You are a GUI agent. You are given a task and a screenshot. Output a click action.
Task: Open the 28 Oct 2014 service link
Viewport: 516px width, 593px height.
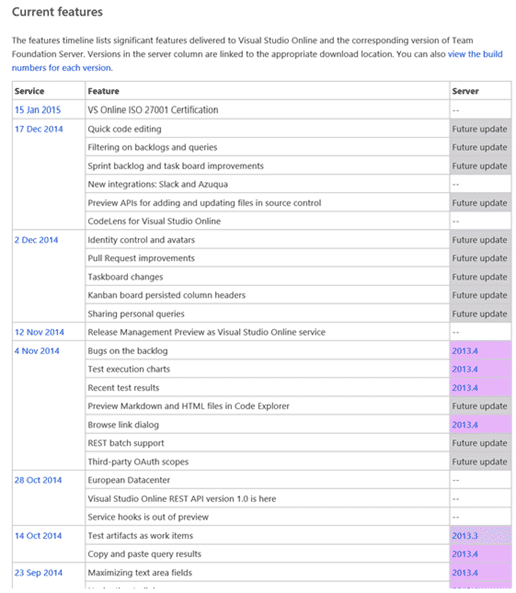tap(38, 480)
